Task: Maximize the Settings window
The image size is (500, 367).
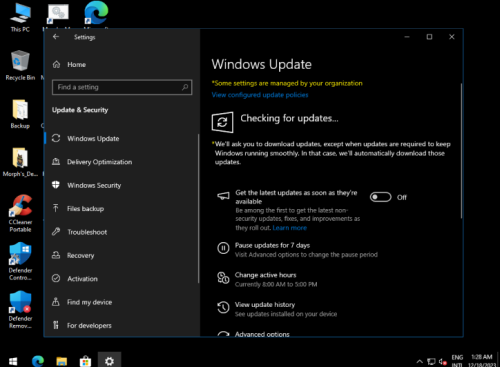Action: (429, 37)
